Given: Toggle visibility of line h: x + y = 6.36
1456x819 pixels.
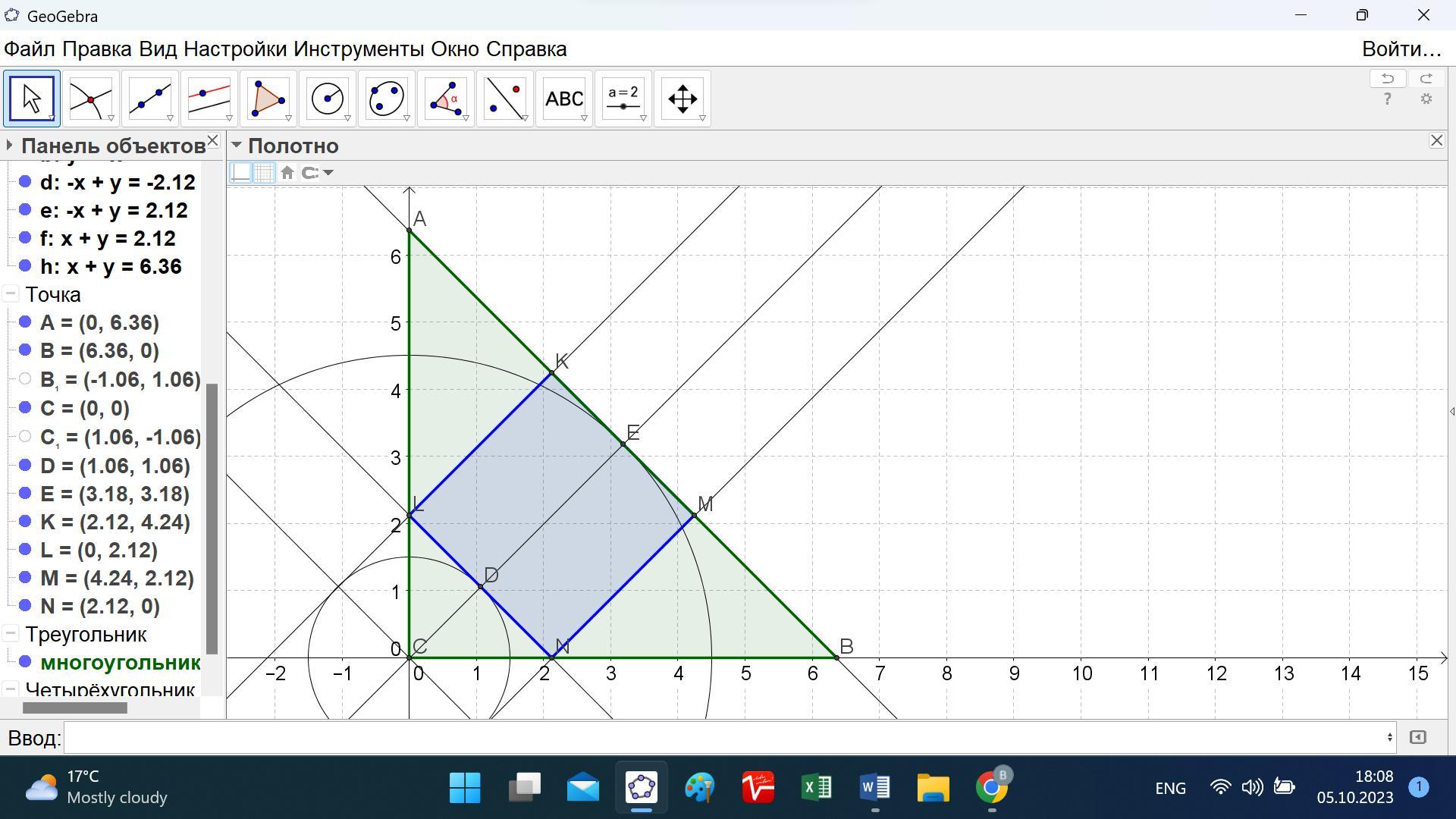Looking at the screenshot, I should tap(25, 266).
